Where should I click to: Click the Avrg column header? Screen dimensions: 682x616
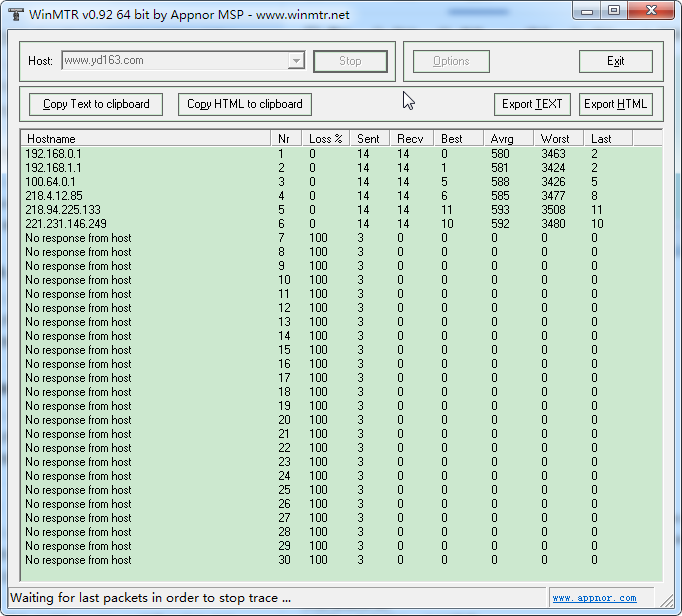pos(508,139)
